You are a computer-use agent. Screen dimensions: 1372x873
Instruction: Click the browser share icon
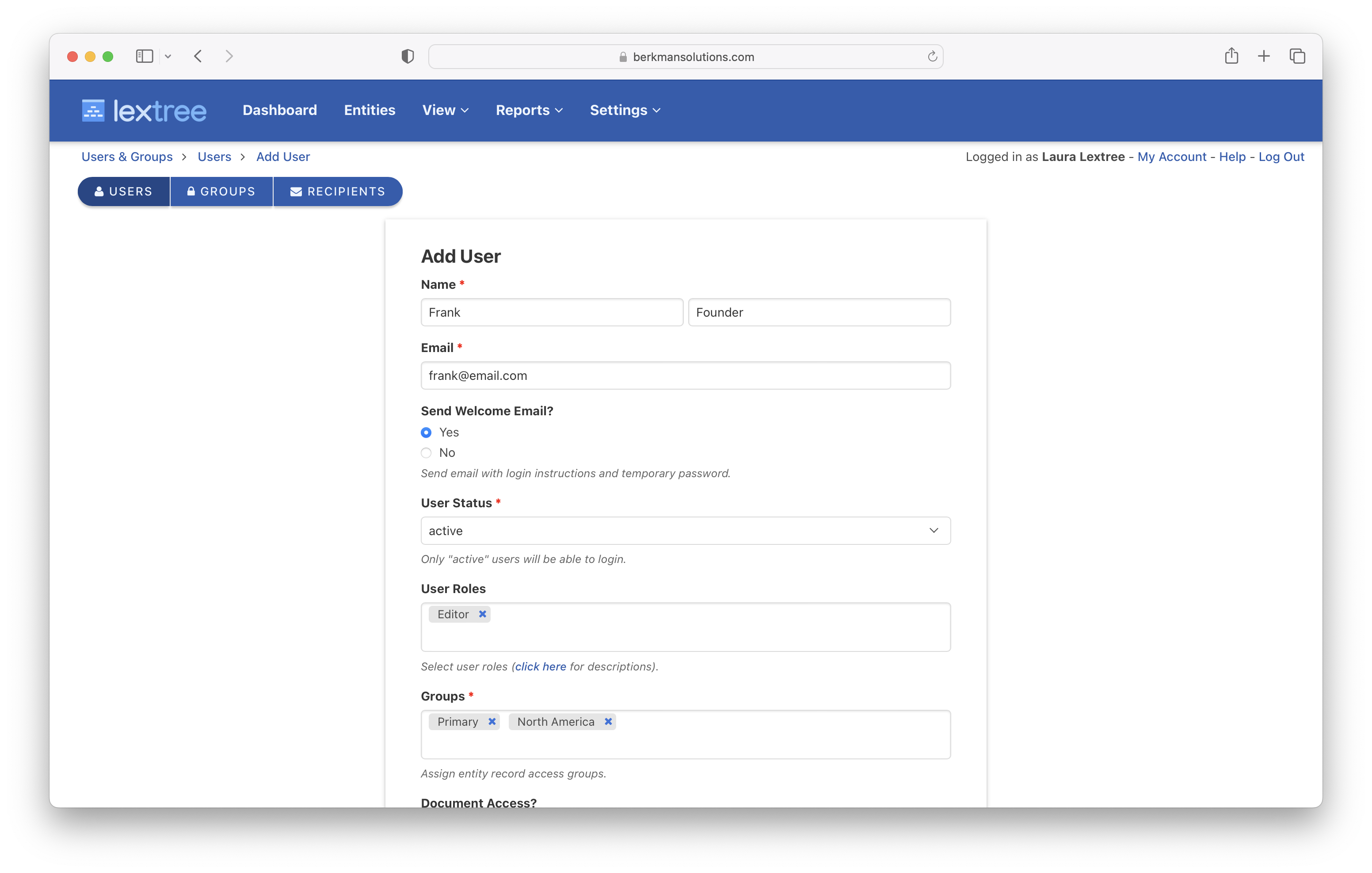1232,56
